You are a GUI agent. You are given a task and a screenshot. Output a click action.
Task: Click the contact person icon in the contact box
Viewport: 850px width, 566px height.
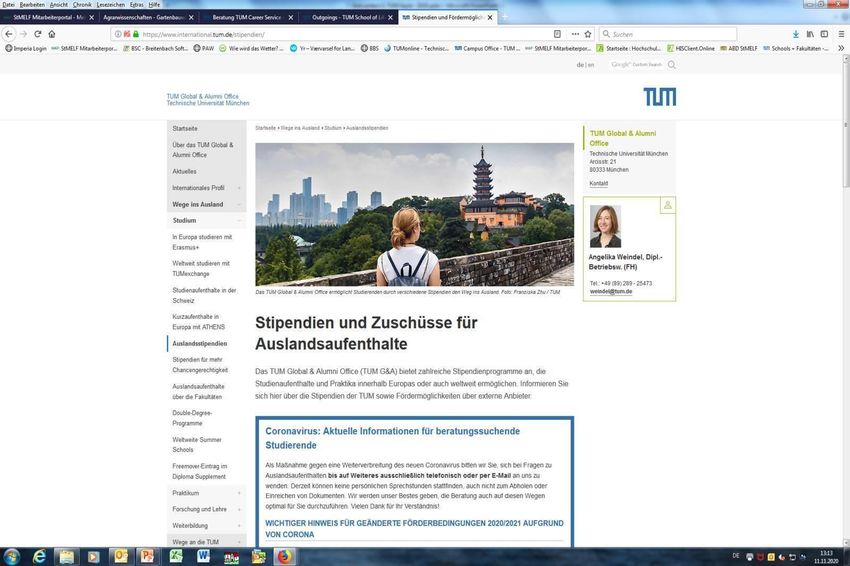(x=667, y=205)
